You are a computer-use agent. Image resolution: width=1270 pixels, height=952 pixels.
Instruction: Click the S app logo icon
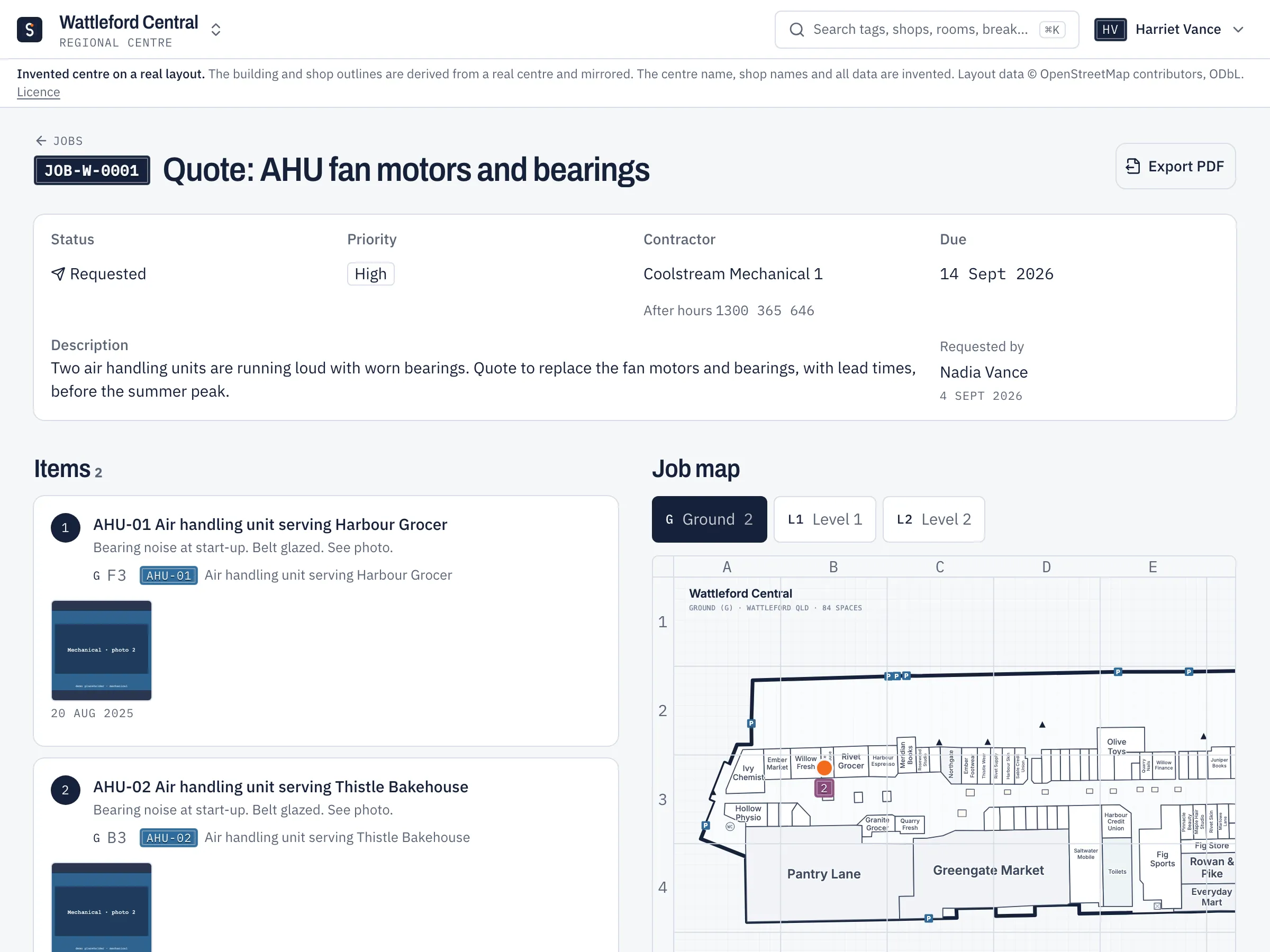point(29,29)
